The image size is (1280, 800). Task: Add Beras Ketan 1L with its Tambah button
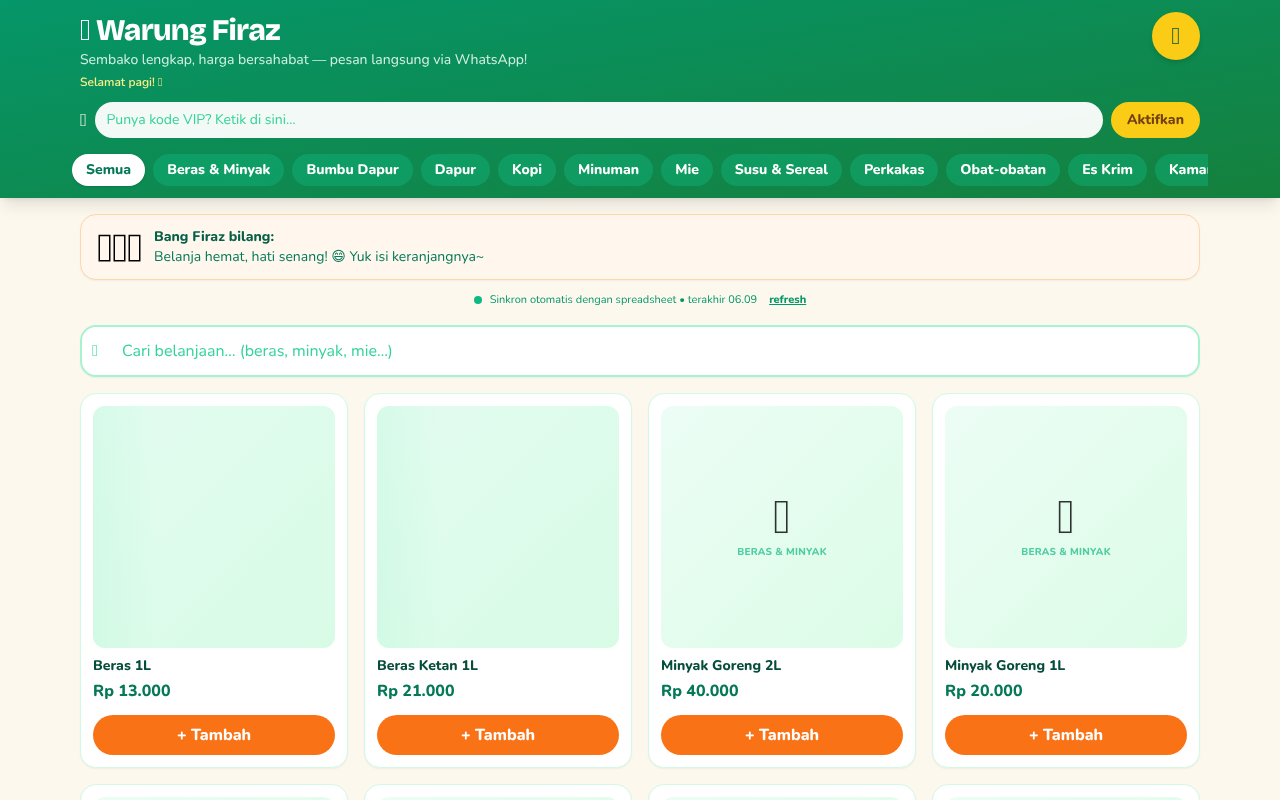click(x=498, y=735)
